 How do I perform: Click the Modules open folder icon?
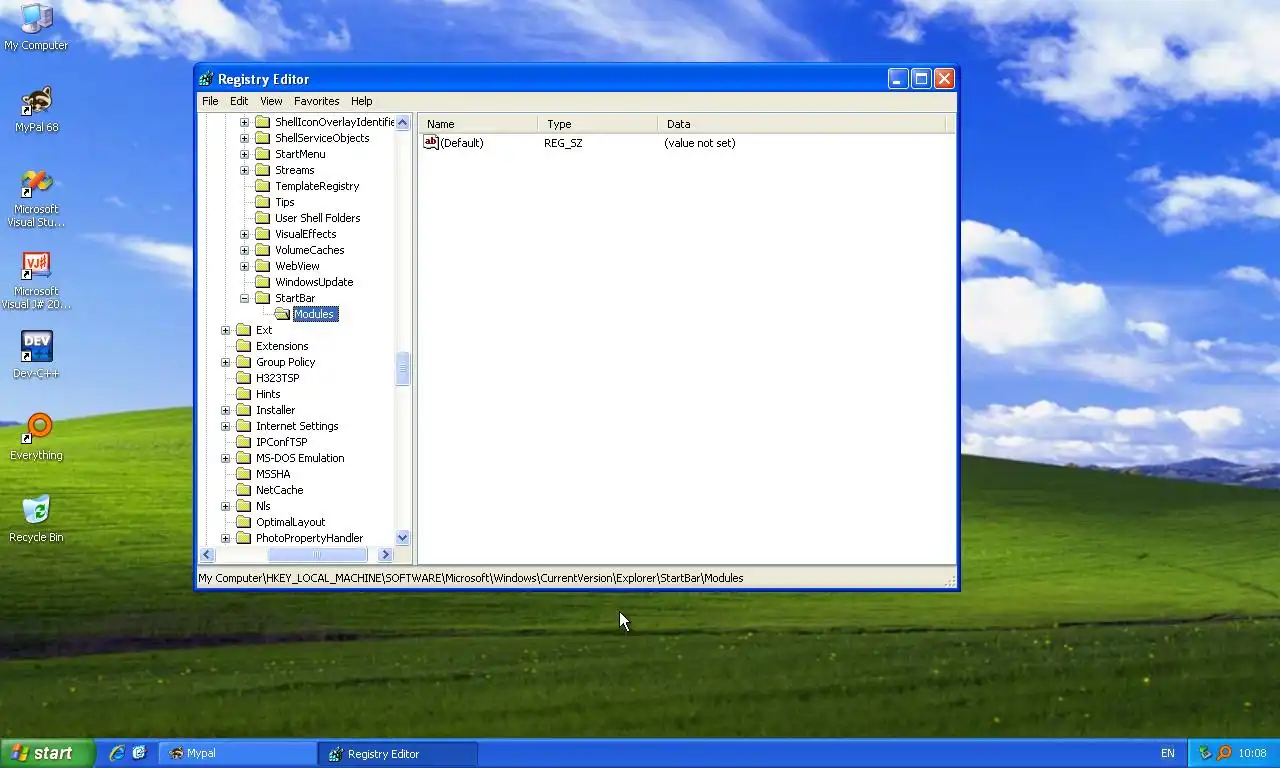click(x=282, y=314)
